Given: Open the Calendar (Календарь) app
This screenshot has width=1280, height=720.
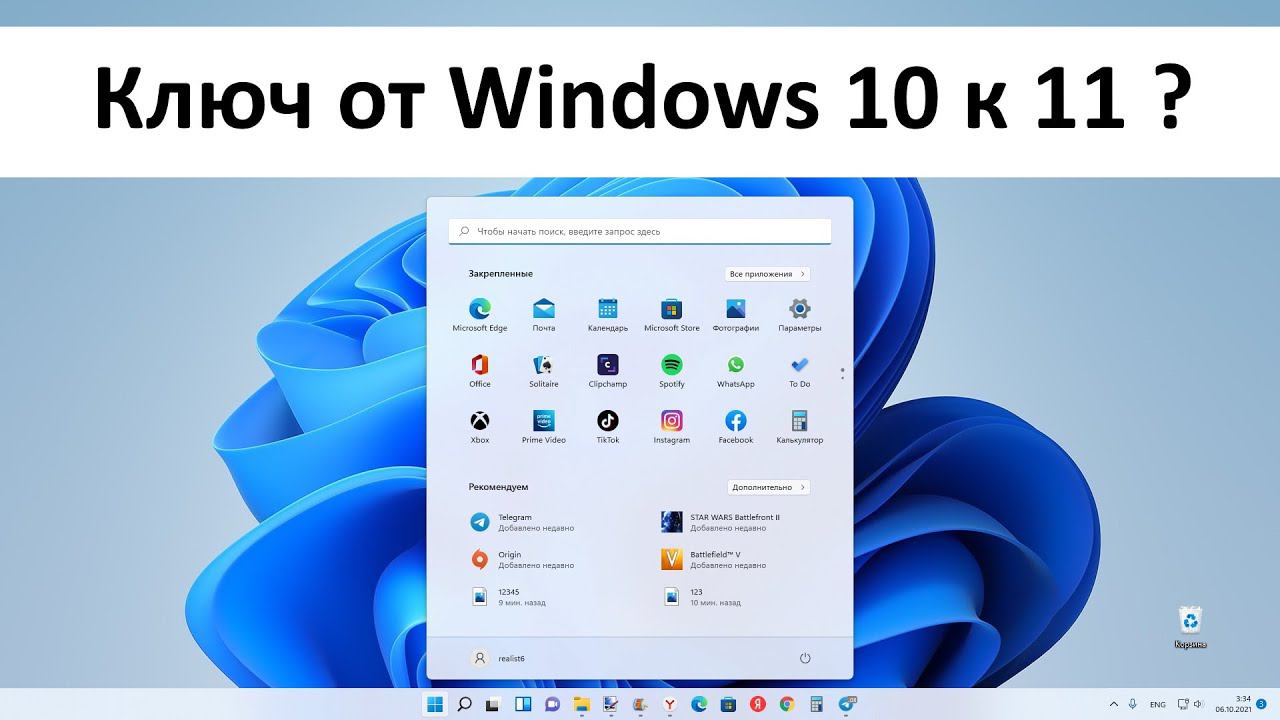Looking at the screenshot, I should point(608,314).
